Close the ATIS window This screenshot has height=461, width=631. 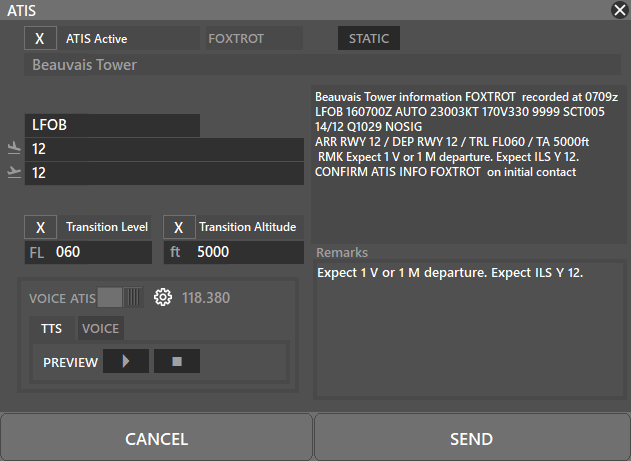click(620, 10)
